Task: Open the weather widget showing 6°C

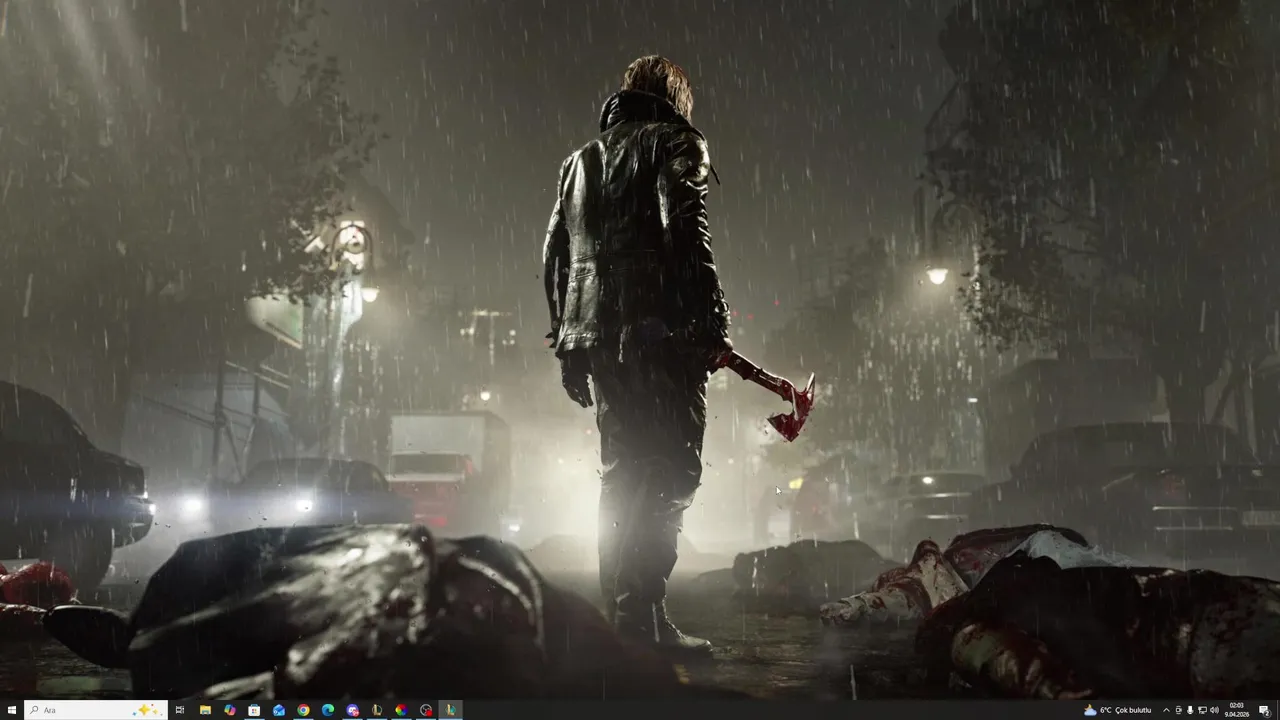Action: [x=1118, y=710]
